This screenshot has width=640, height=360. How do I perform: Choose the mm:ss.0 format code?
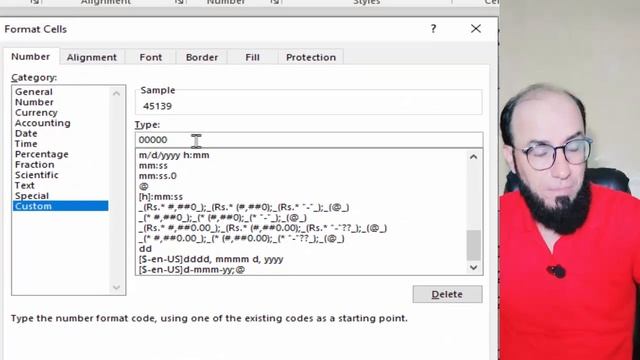click(158, 176)
